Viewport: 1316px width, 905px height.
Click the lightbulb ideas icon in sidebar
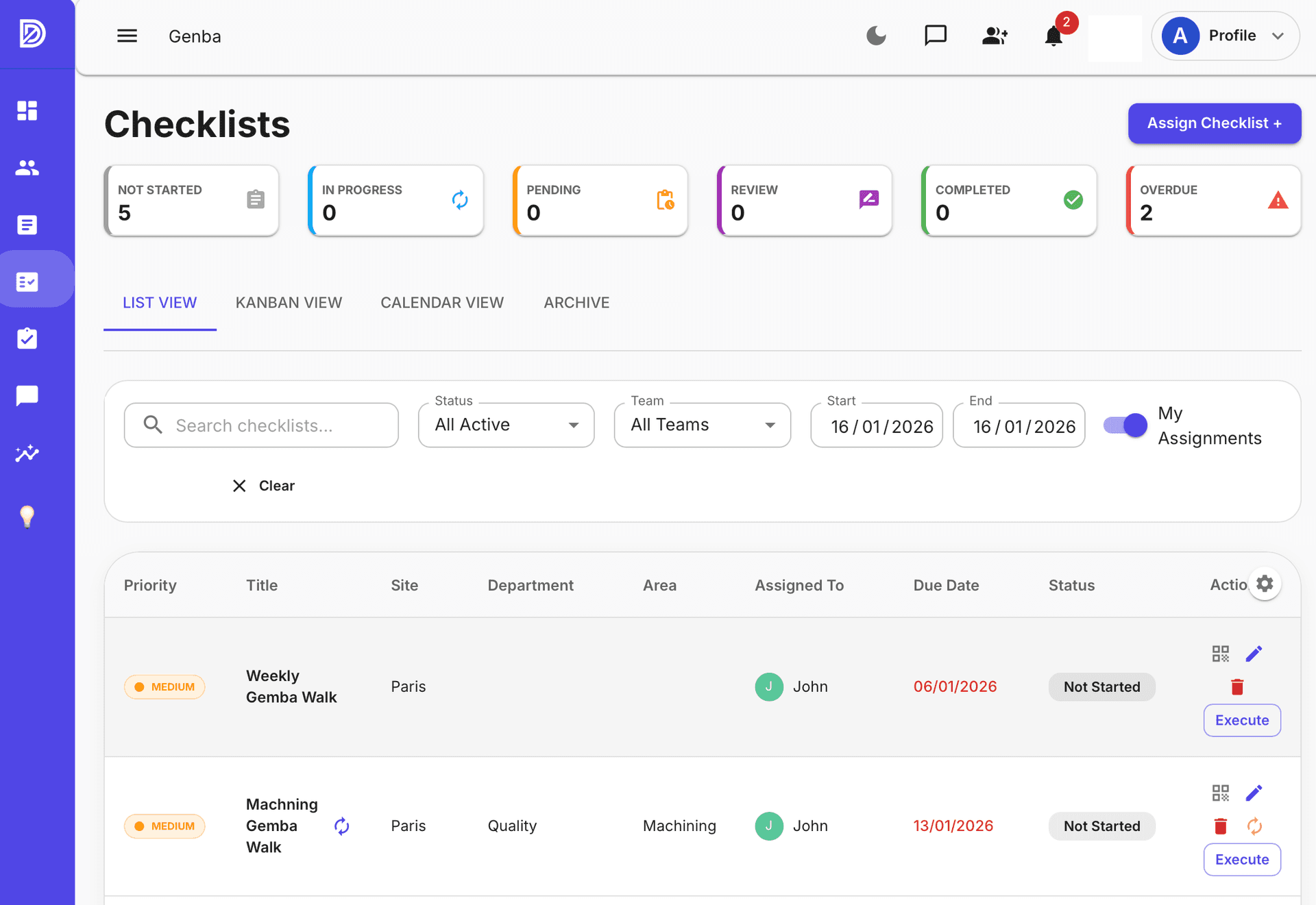[x=27, y=516]
